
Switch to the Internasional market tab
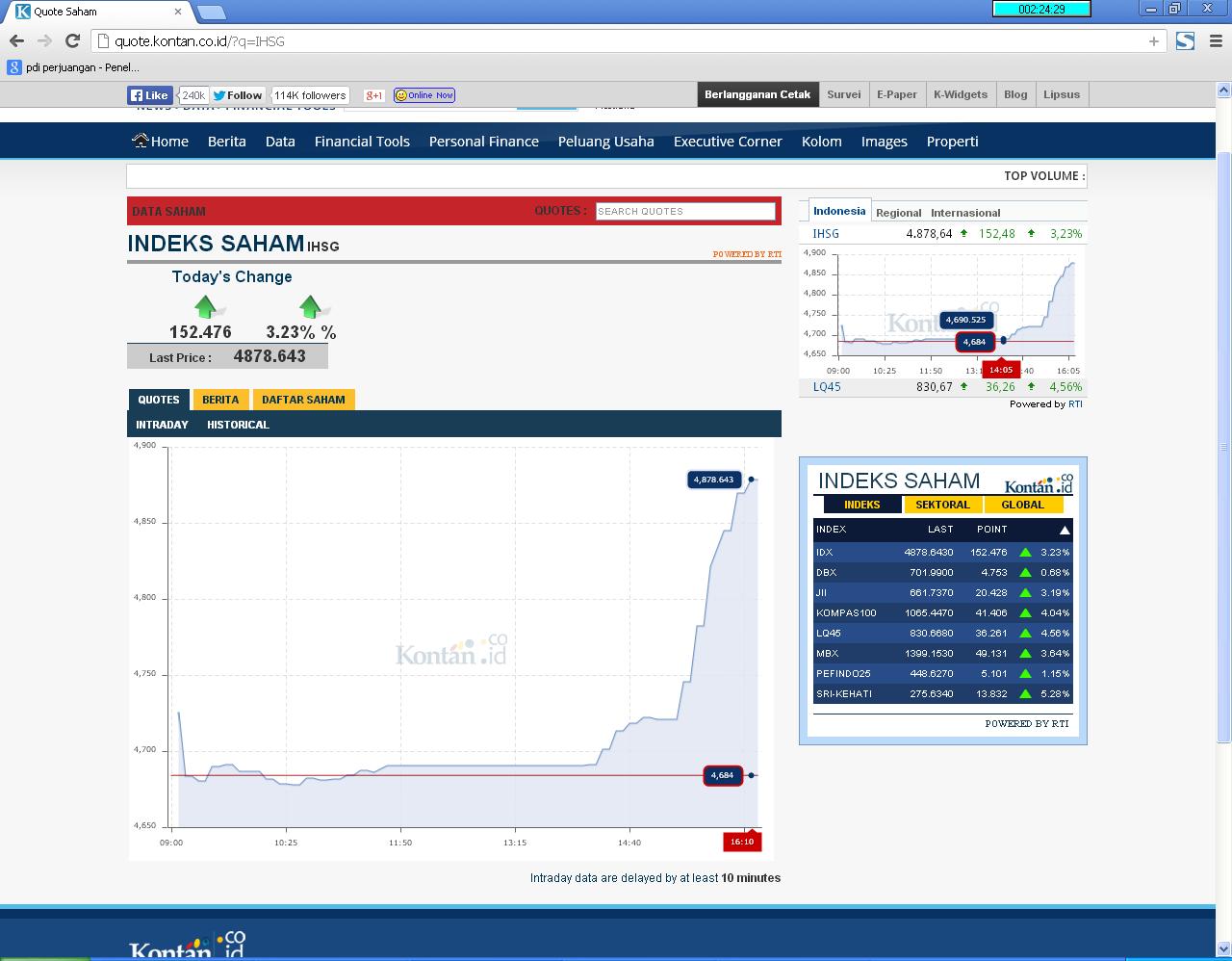pyautogui.click(x=965, y=213)
